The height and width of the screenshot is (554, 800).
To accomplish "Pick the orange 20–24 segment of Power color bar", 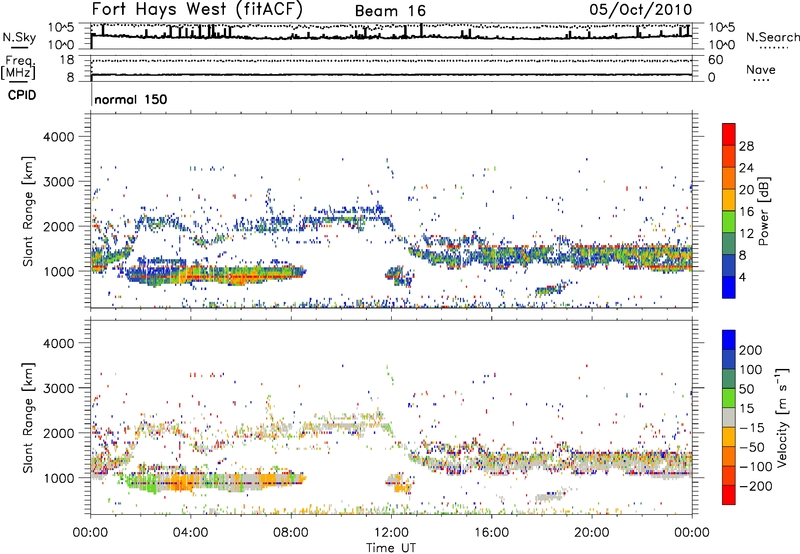I will 729,178.
